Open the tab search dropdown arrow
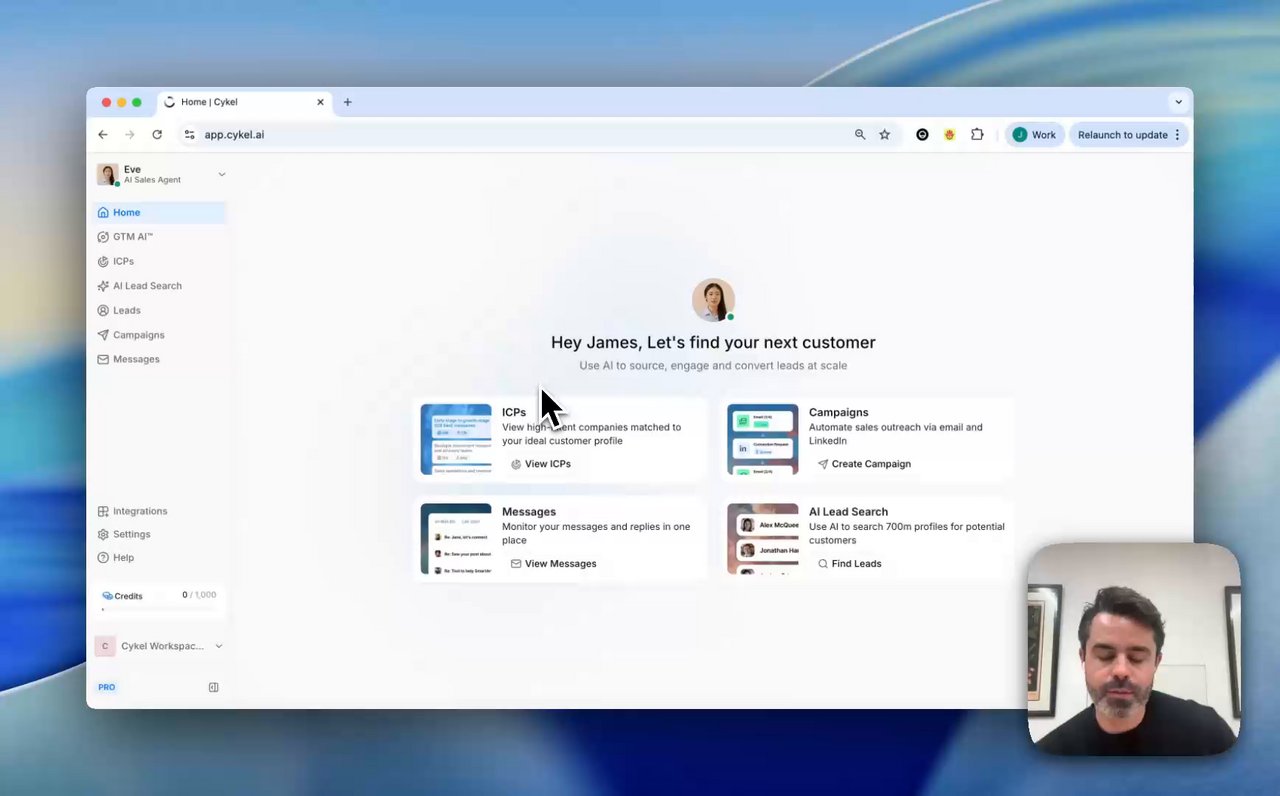1280x796 pixels. 1178,102
